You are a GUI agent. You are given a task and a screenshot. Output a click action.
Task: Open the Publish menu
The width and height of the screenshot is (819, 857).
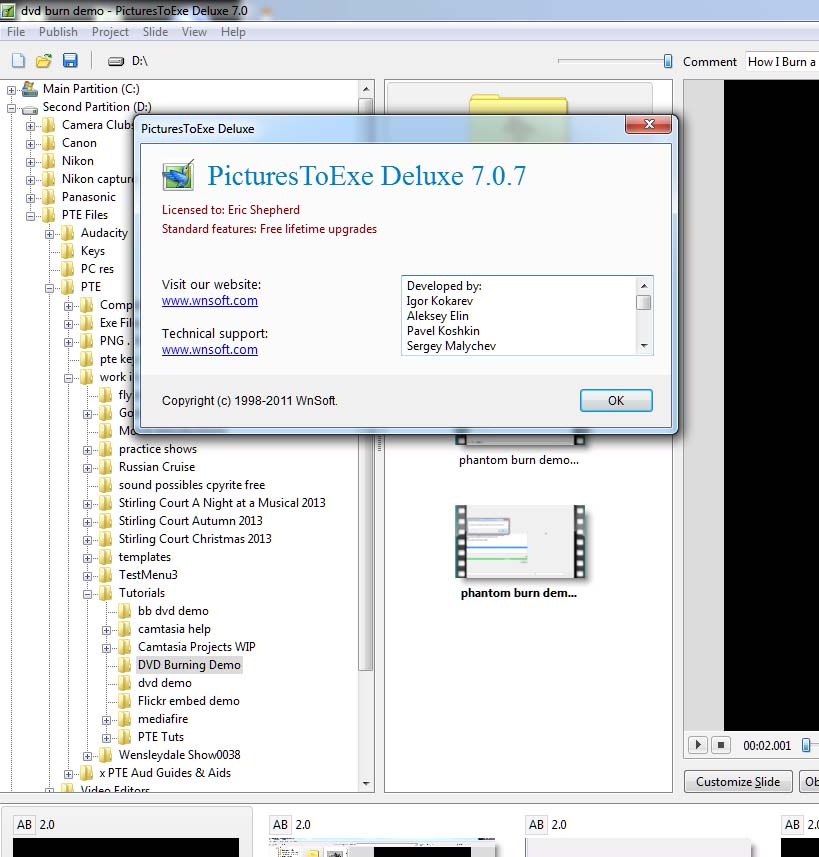[x=58, y=32]
